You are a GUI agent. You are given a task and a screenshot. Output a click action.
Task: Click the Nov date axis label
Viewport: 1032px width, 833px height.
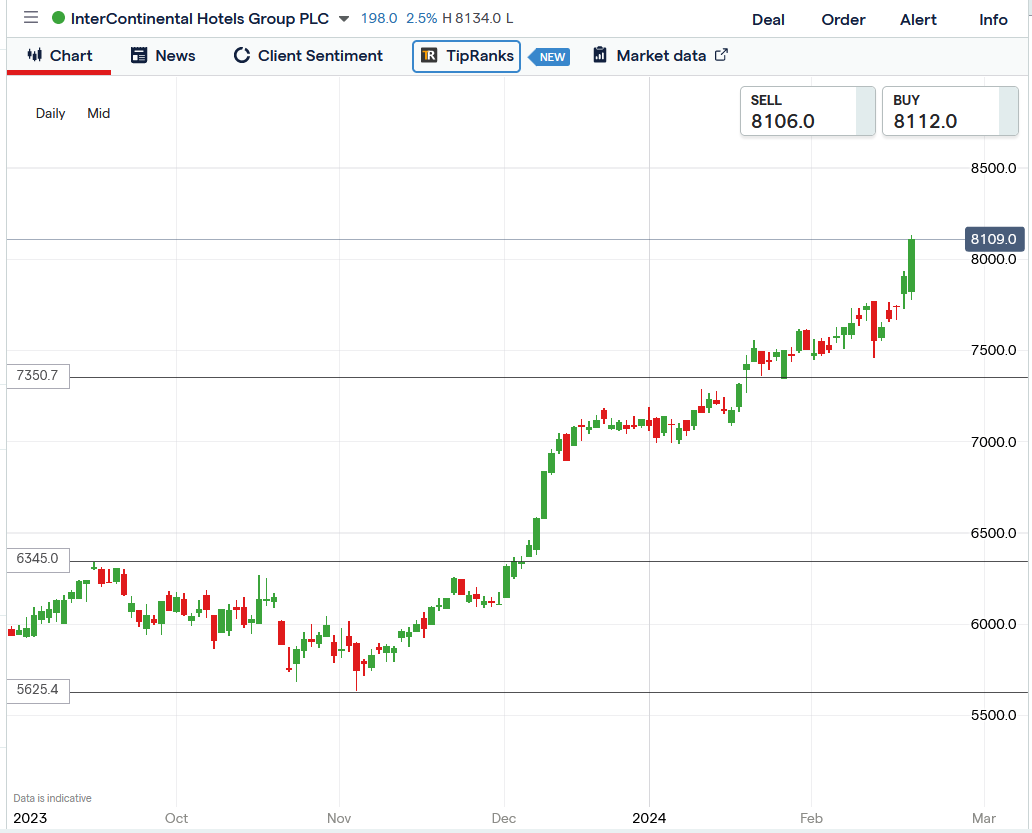tap(339, 818)
